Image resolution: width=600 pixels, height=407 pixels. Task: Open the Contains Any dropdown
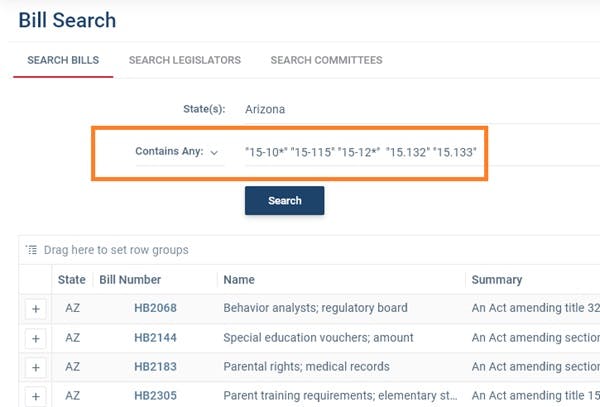(179, 152)
